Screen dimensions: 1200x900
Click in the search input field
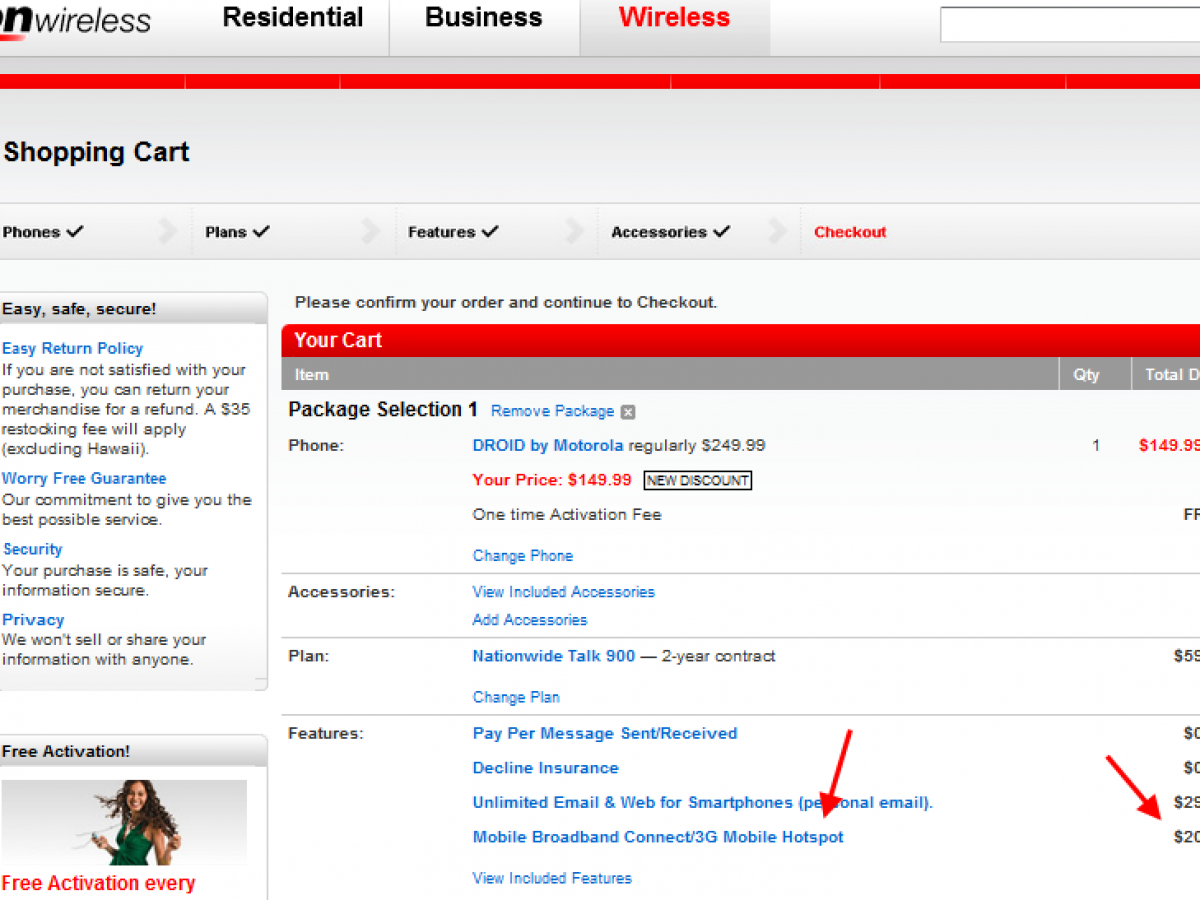(x=1068, y=25)
